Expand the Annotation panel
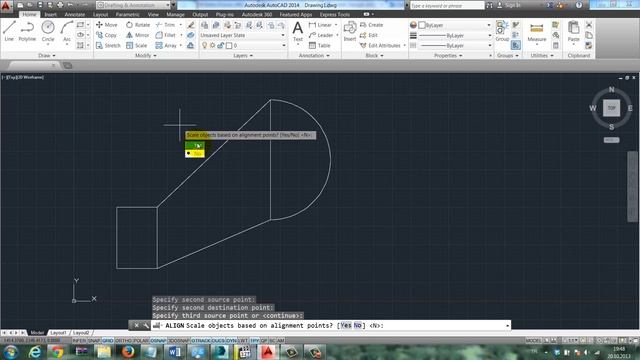Viewport: 640px width, 360px height. click(314, 56)
